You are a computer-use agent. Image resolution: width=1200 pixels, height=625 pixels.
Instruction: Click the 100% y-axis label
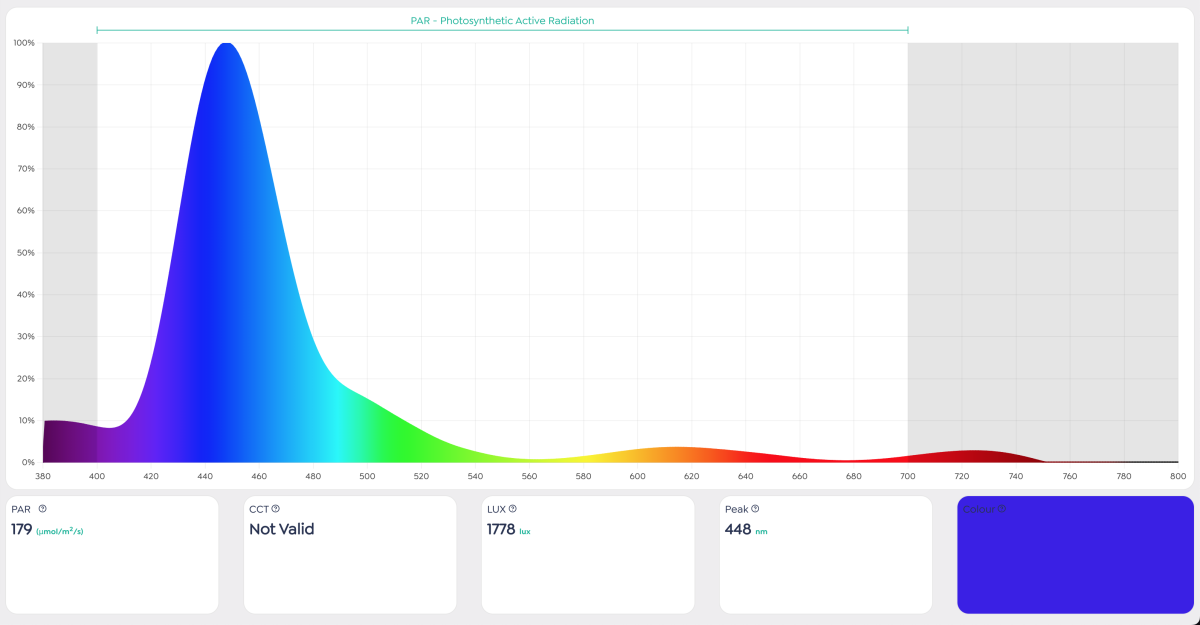point(24,43)
